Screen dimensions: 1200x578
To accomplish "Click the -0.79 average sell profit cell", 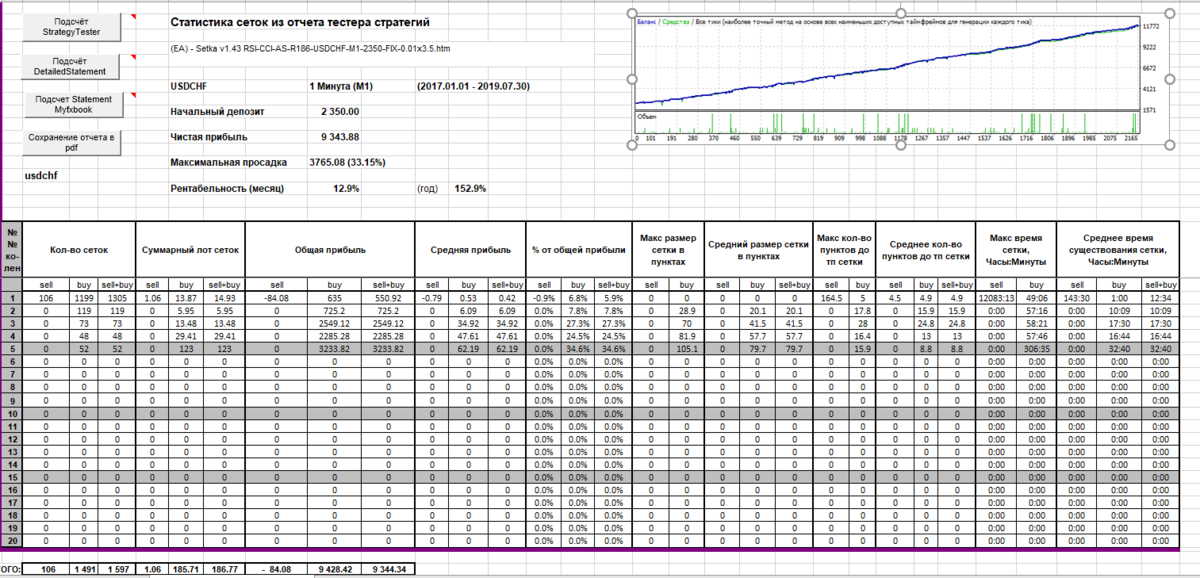I will [x=433, y=297].
